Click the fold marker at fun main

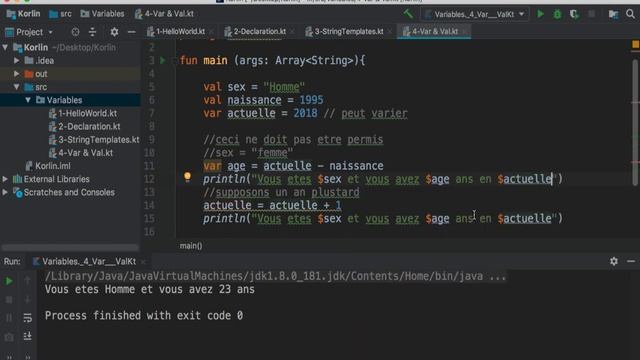pos(174,61)
